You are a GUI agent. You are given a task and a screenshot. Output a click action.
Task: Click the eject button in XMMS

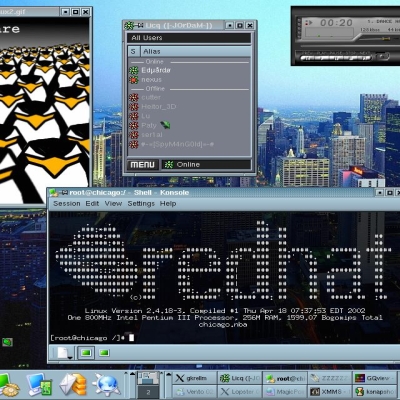[383, 56]
